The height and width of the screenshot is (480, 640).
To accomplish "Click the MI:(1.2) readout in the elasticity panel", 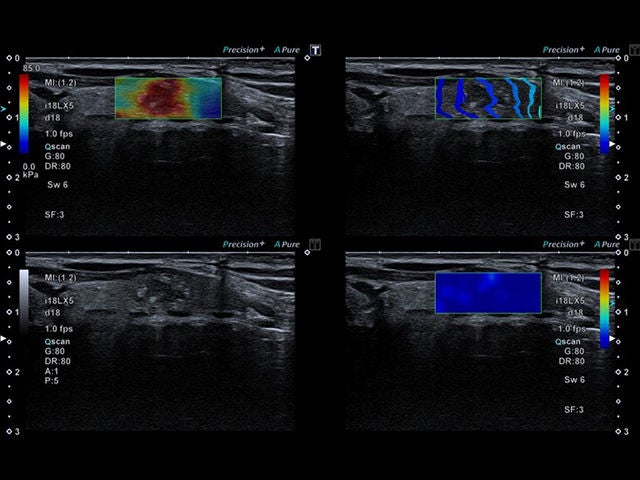I will coord(60,83).
